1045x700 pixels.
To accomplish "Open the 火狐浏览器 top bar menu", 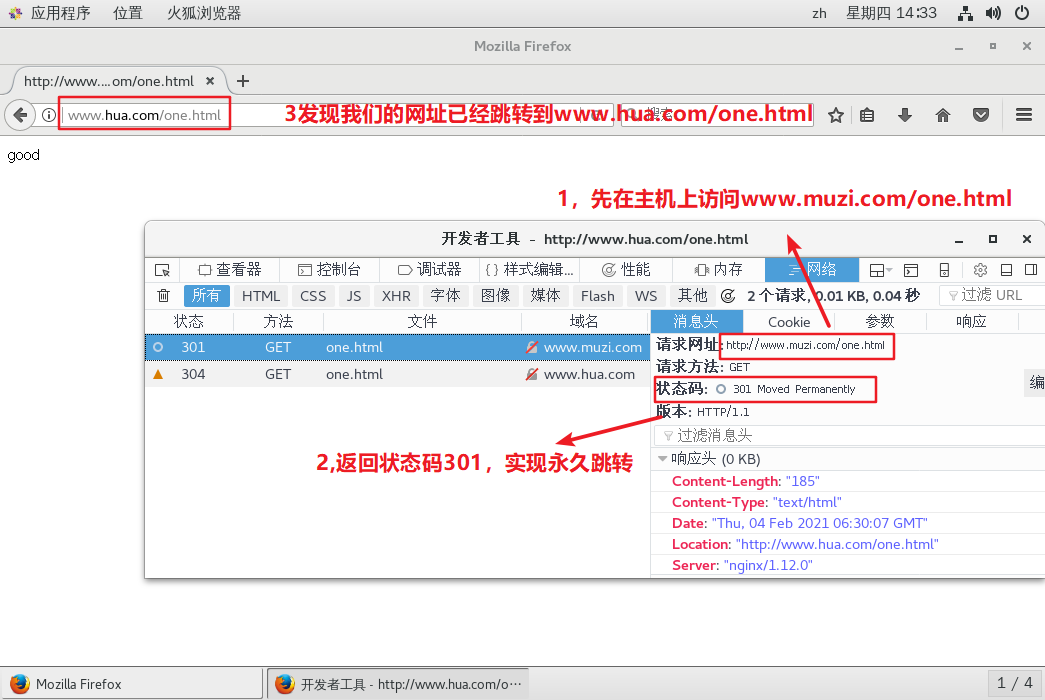I will tap(204, 13).
